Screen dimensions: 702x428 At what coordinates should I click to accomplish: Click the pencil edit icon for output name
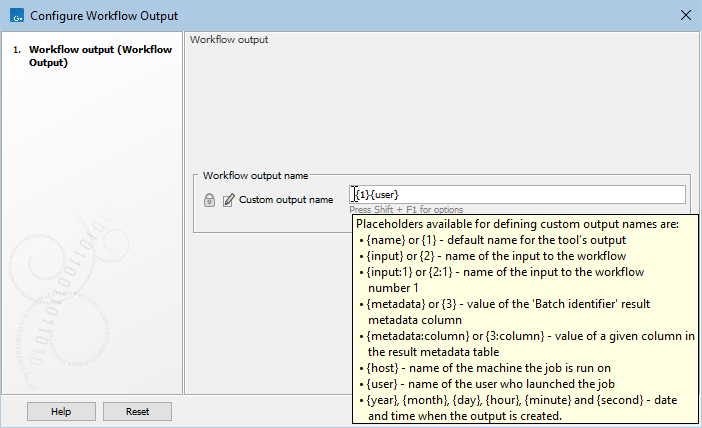click(228, 200)
